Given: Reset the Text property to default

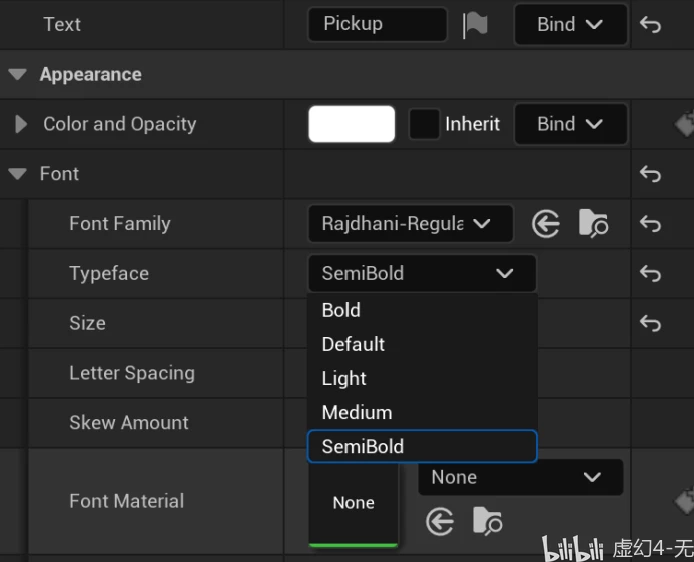Looking at the screenshot, I should point(650,24).
